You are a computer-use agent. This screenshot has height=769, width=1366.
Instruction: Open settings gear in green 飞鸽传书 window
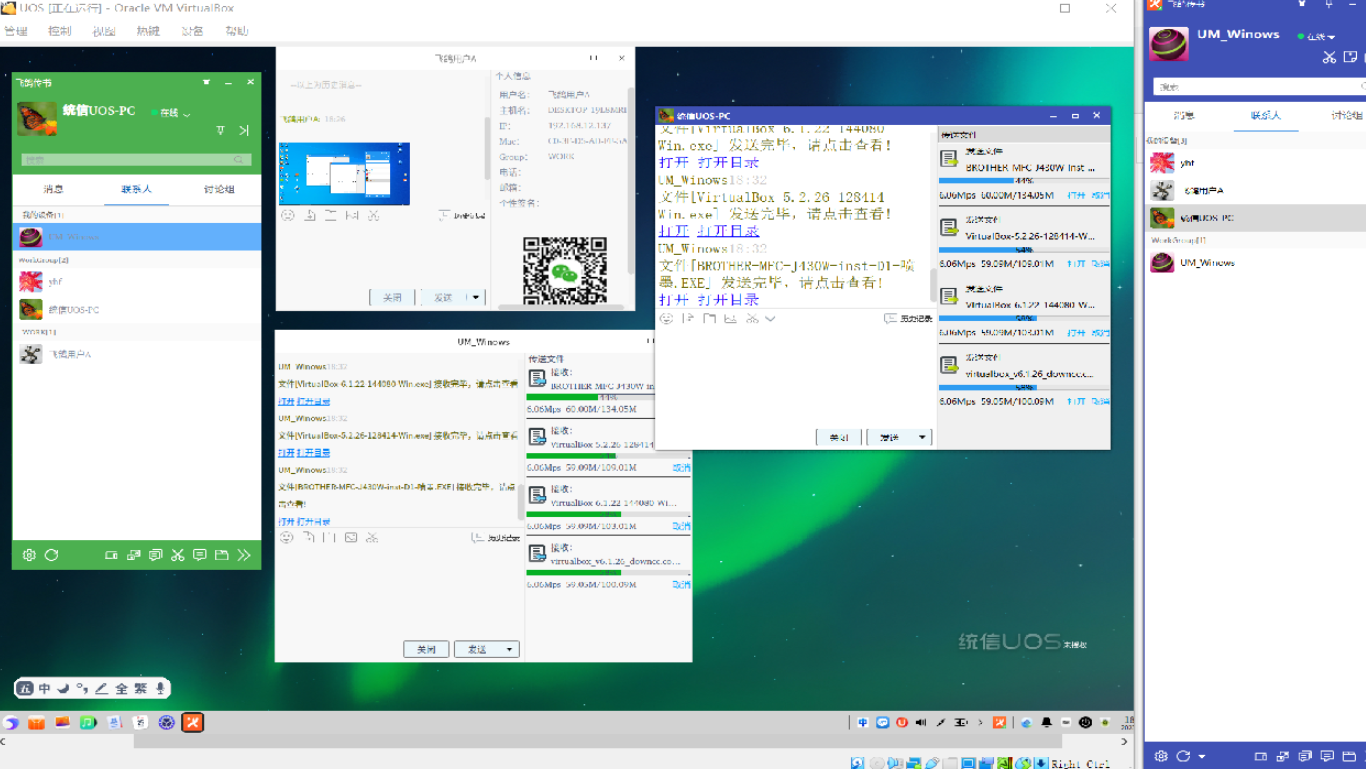click(29, 555)
